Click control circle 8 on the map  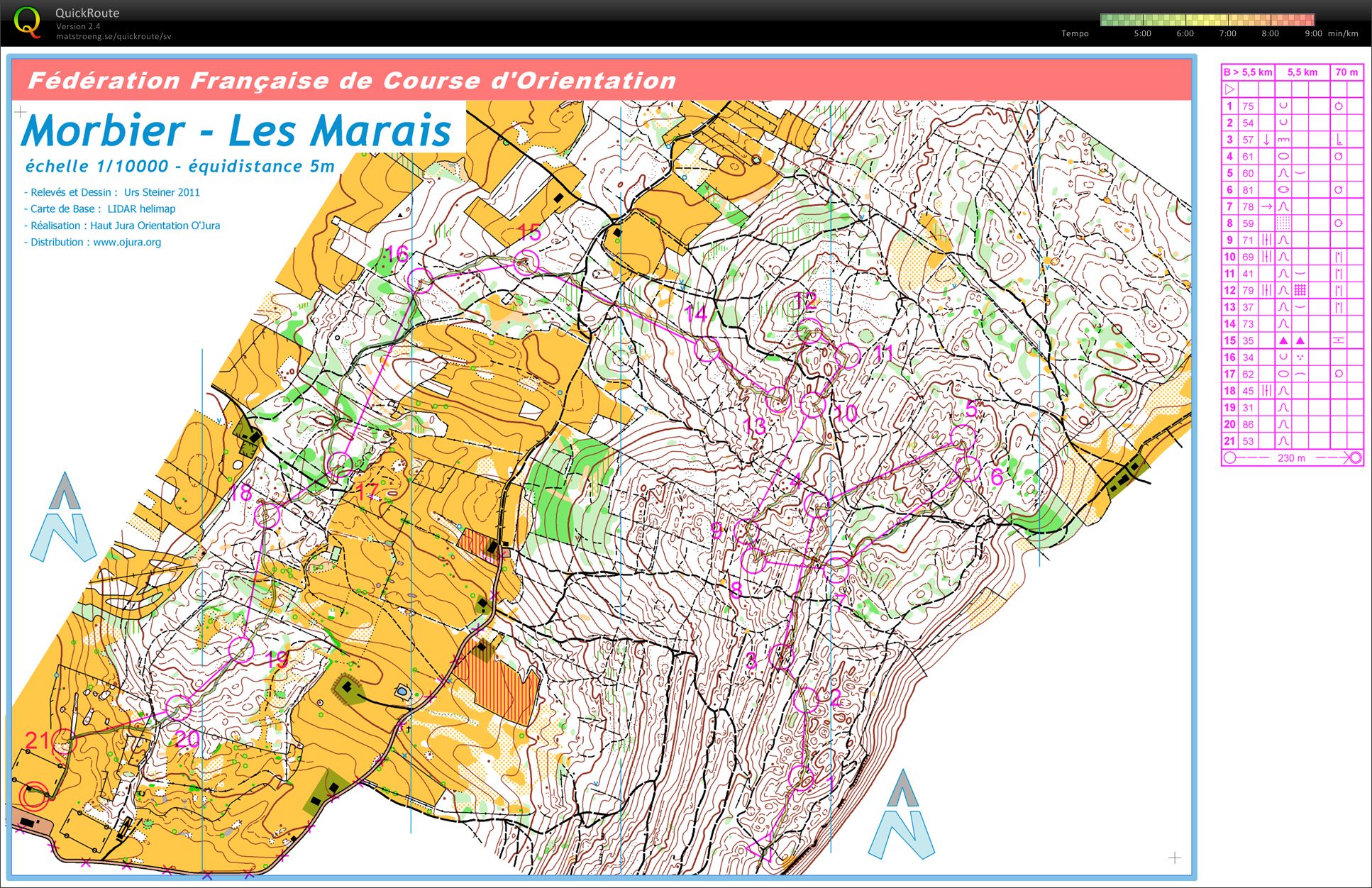click(x=753, y=561)
